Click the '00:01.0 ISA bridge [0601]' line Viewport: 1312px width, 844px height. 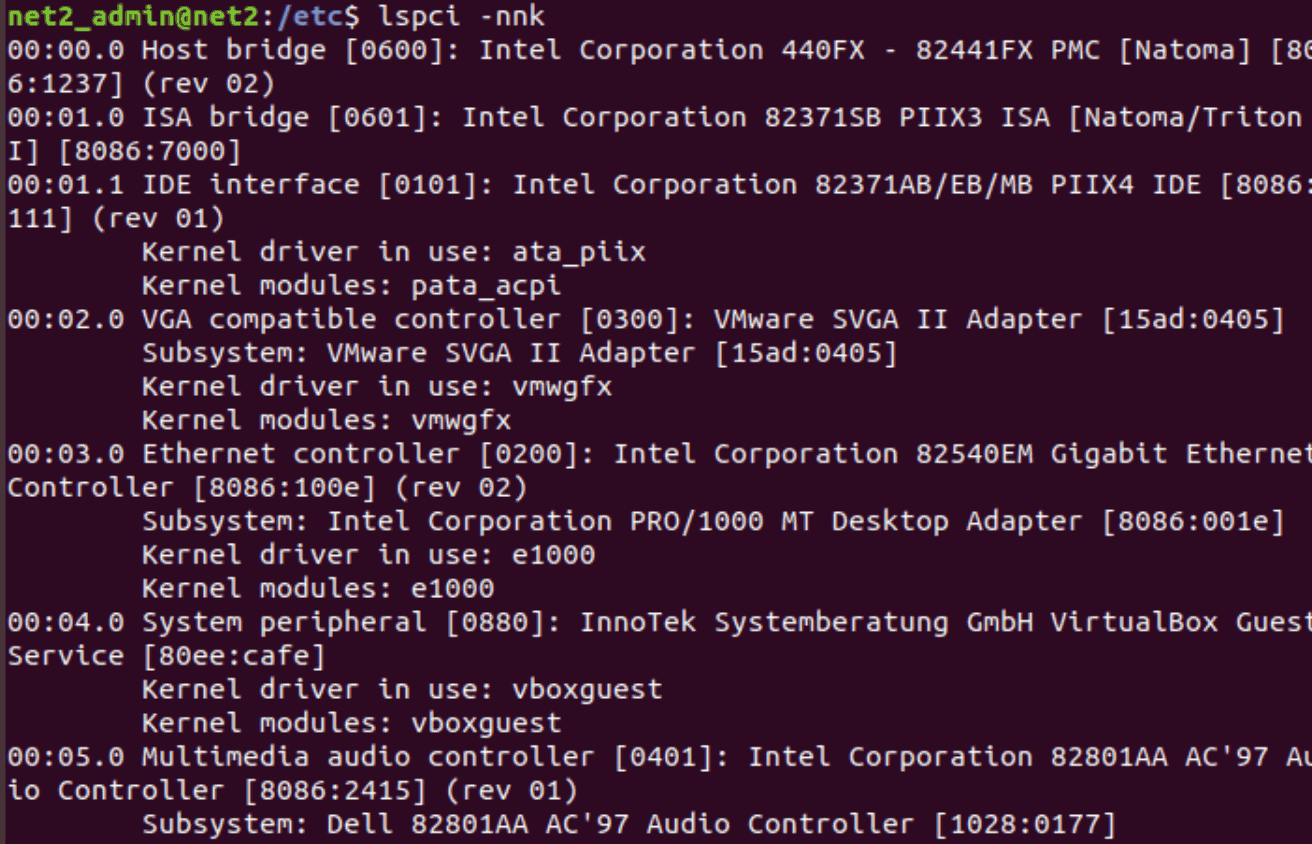[x=655, y=117]
